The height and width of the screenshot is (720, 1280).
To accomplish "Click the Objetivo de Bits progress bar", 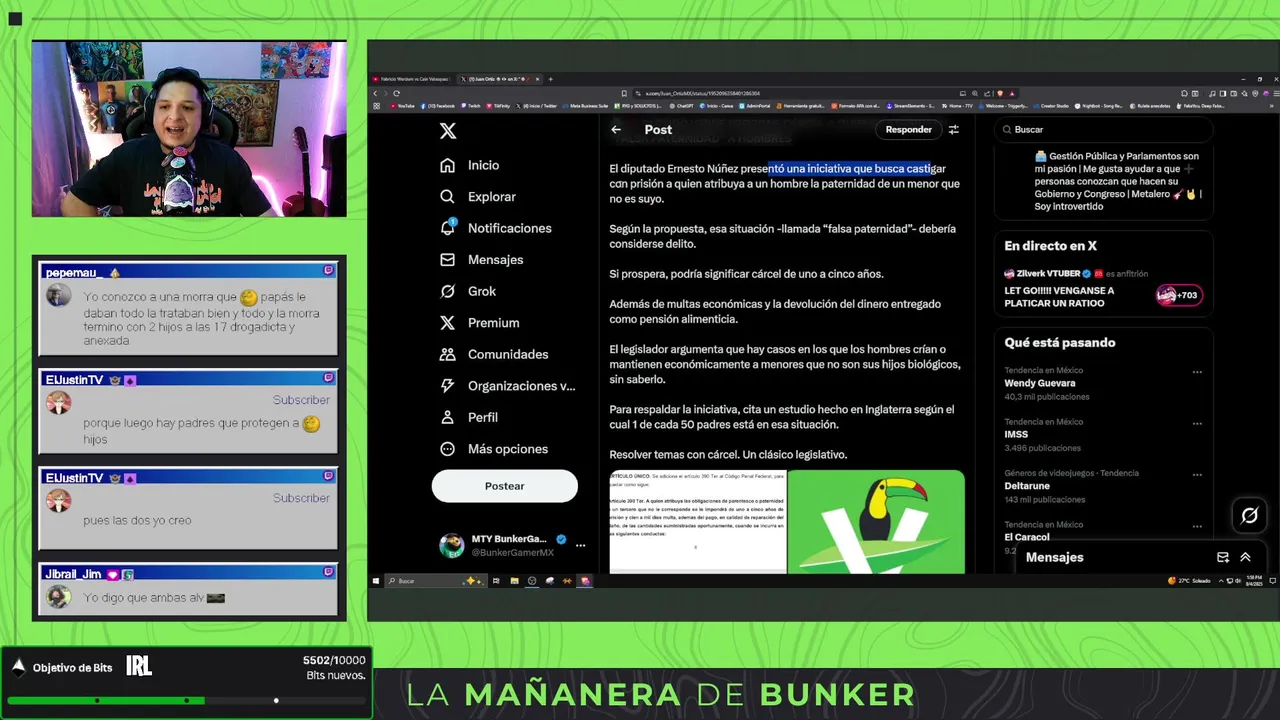I will pyautogui.click(x=186, y=700).
